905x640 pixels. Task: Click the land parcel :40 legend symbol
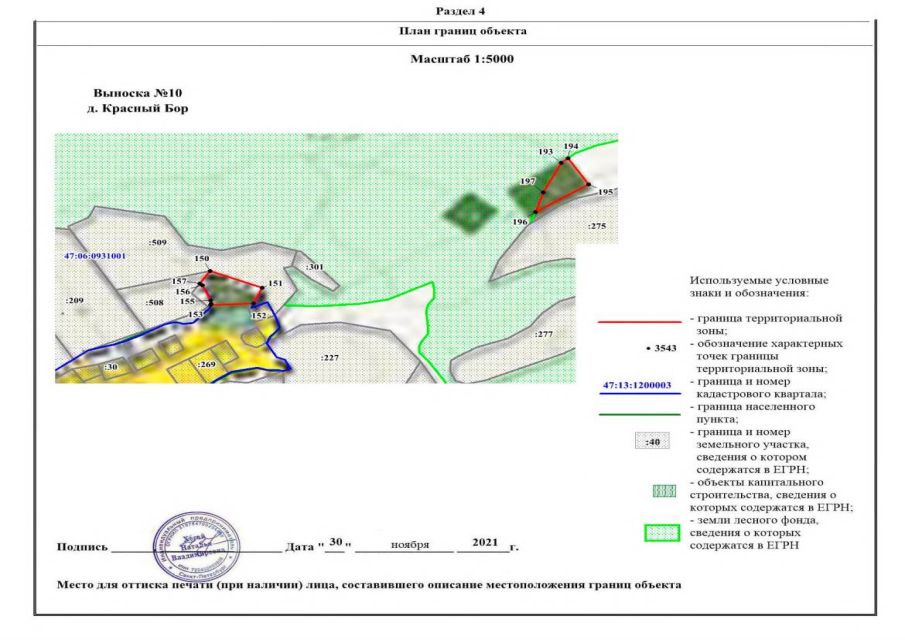coord(654,442)
